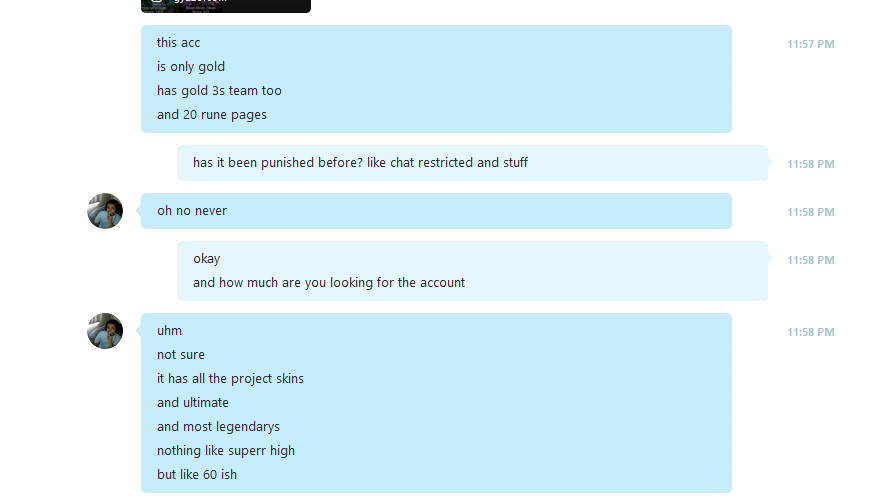This screenshot has width=889, height=503.
Task: Select the "is only gold" message
Action: [x=191, y=67]
